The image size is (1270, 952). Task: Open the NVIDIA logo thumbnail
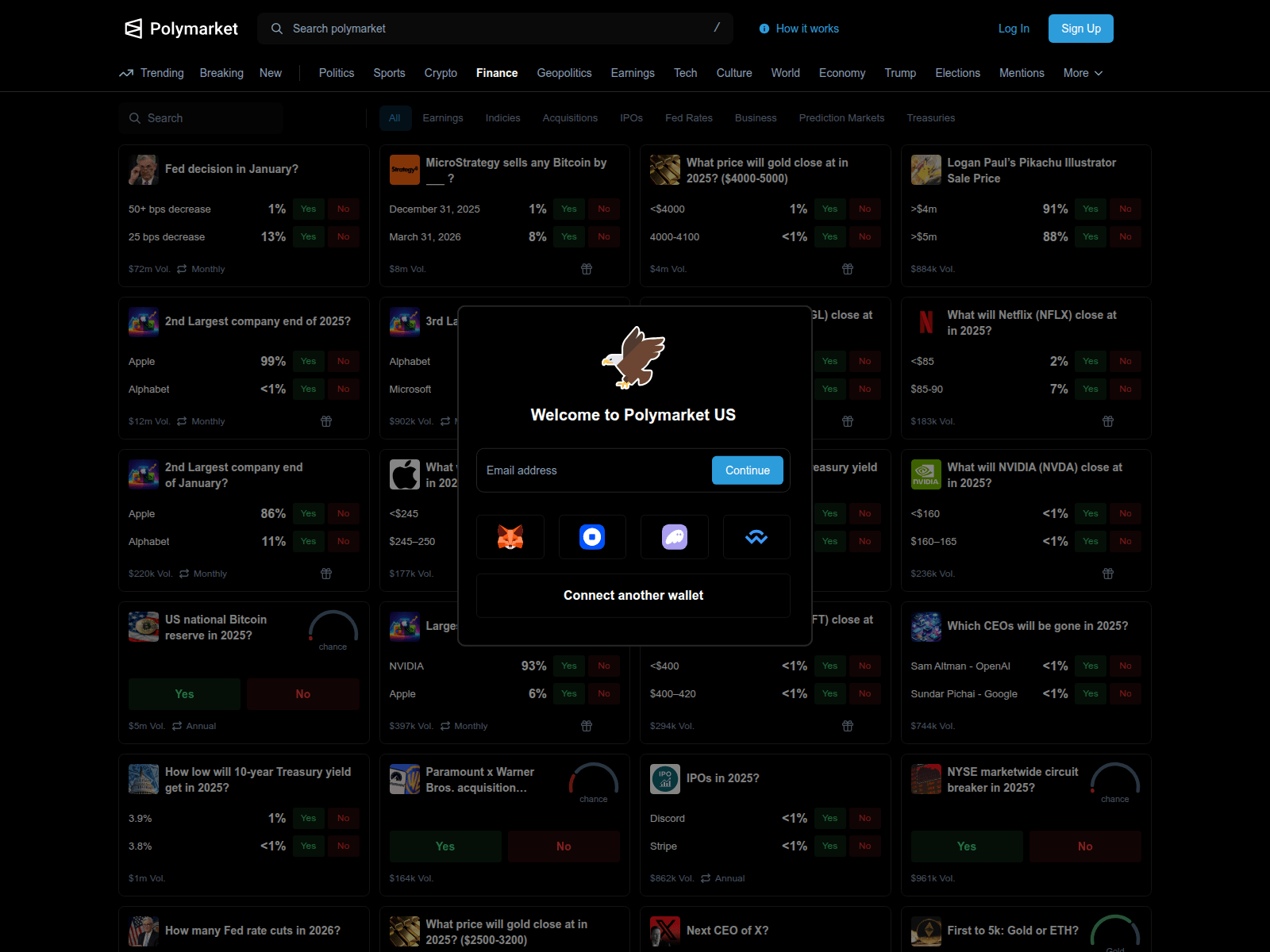pos(926,474)
